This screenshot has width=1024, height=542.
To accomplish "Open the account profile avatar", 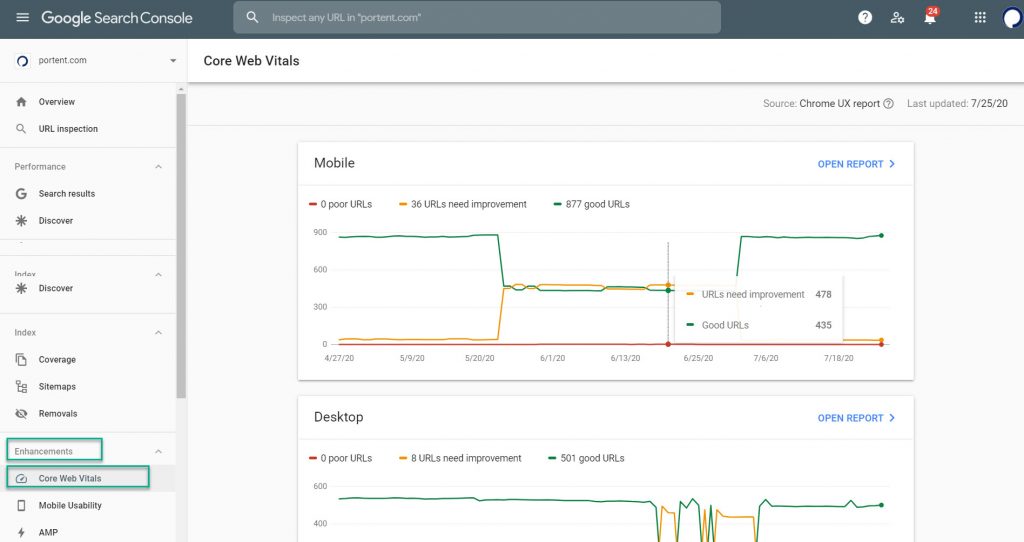I will pyautogui.click(x=1013, y=18).
